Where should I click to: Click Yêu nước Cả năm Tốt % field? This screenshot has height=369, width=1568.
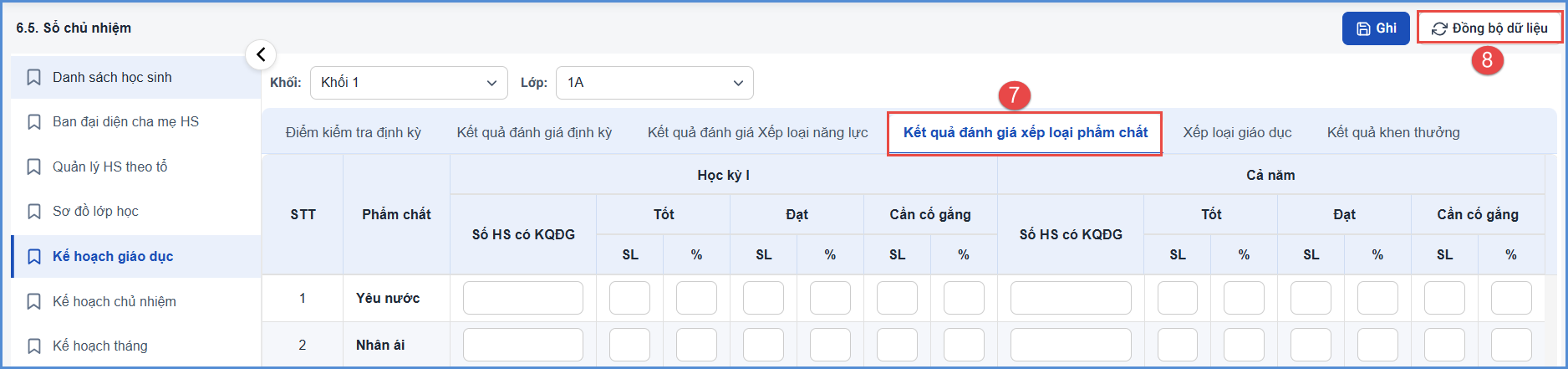tap(1244, 298)
